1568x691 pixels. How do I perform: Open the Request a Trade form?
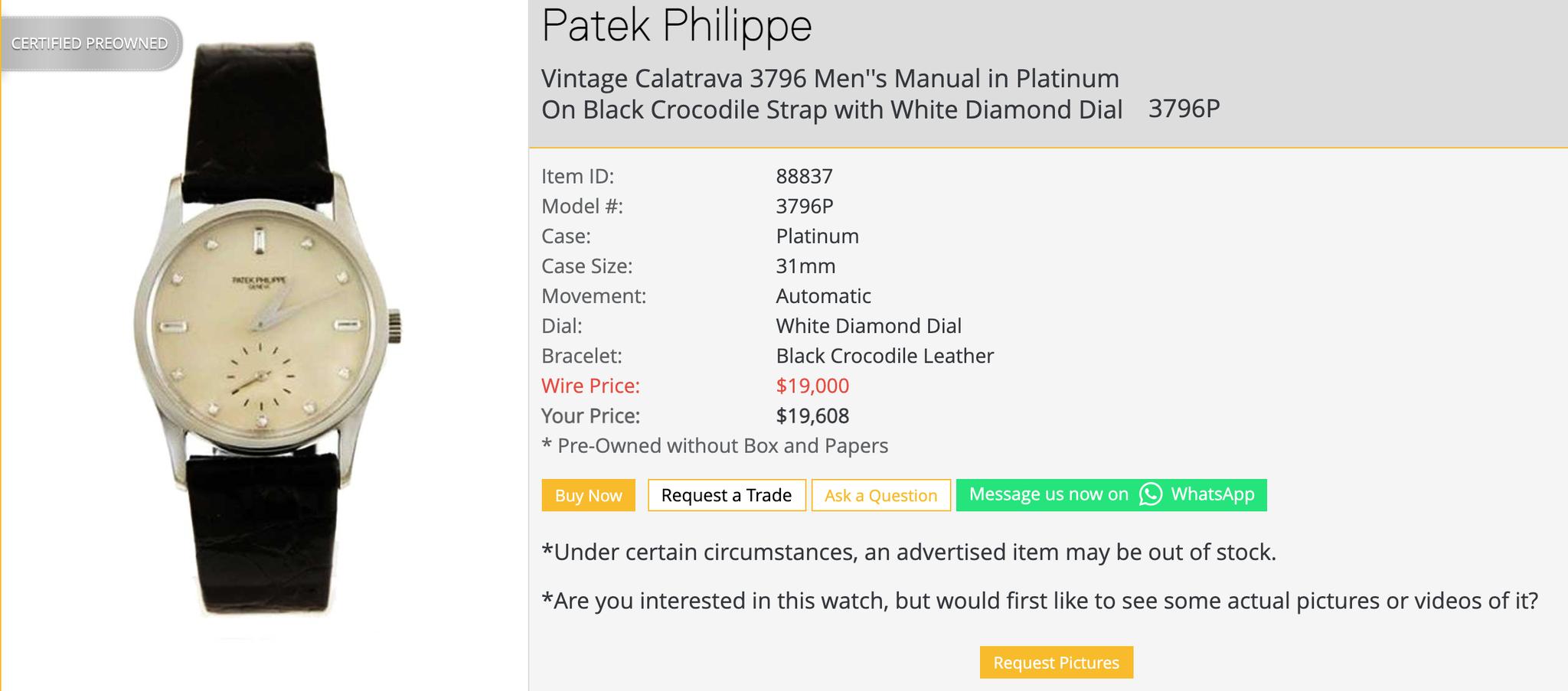726,495
